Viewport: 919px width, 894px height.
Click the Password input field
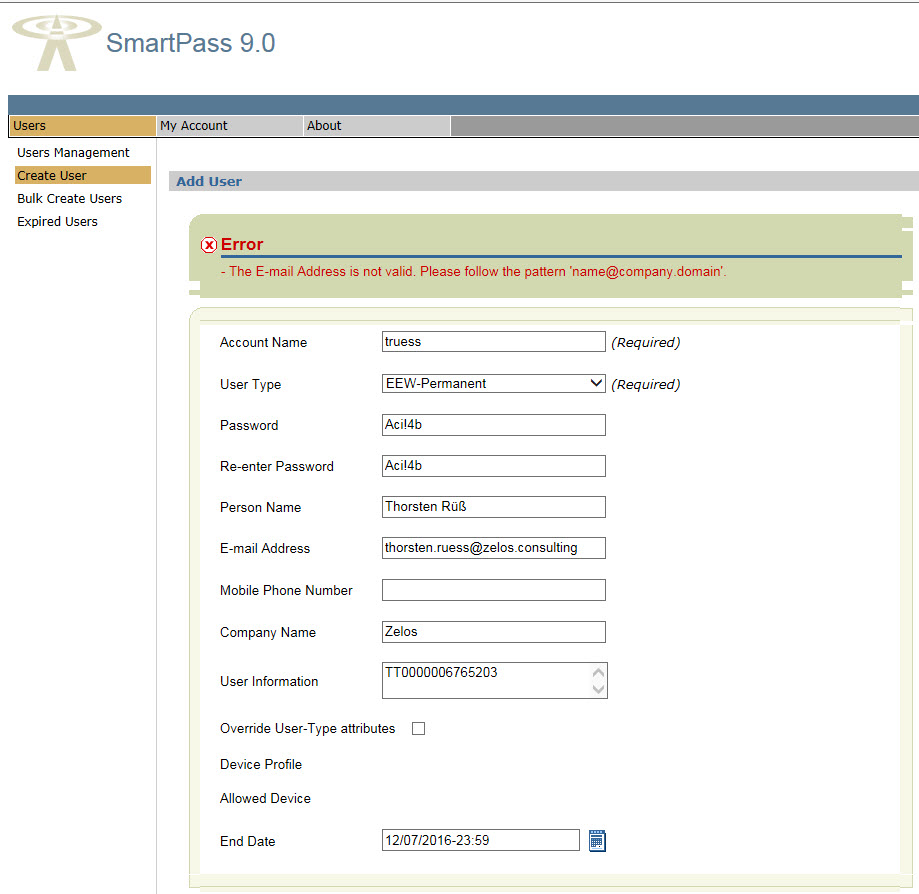(494, 425)
